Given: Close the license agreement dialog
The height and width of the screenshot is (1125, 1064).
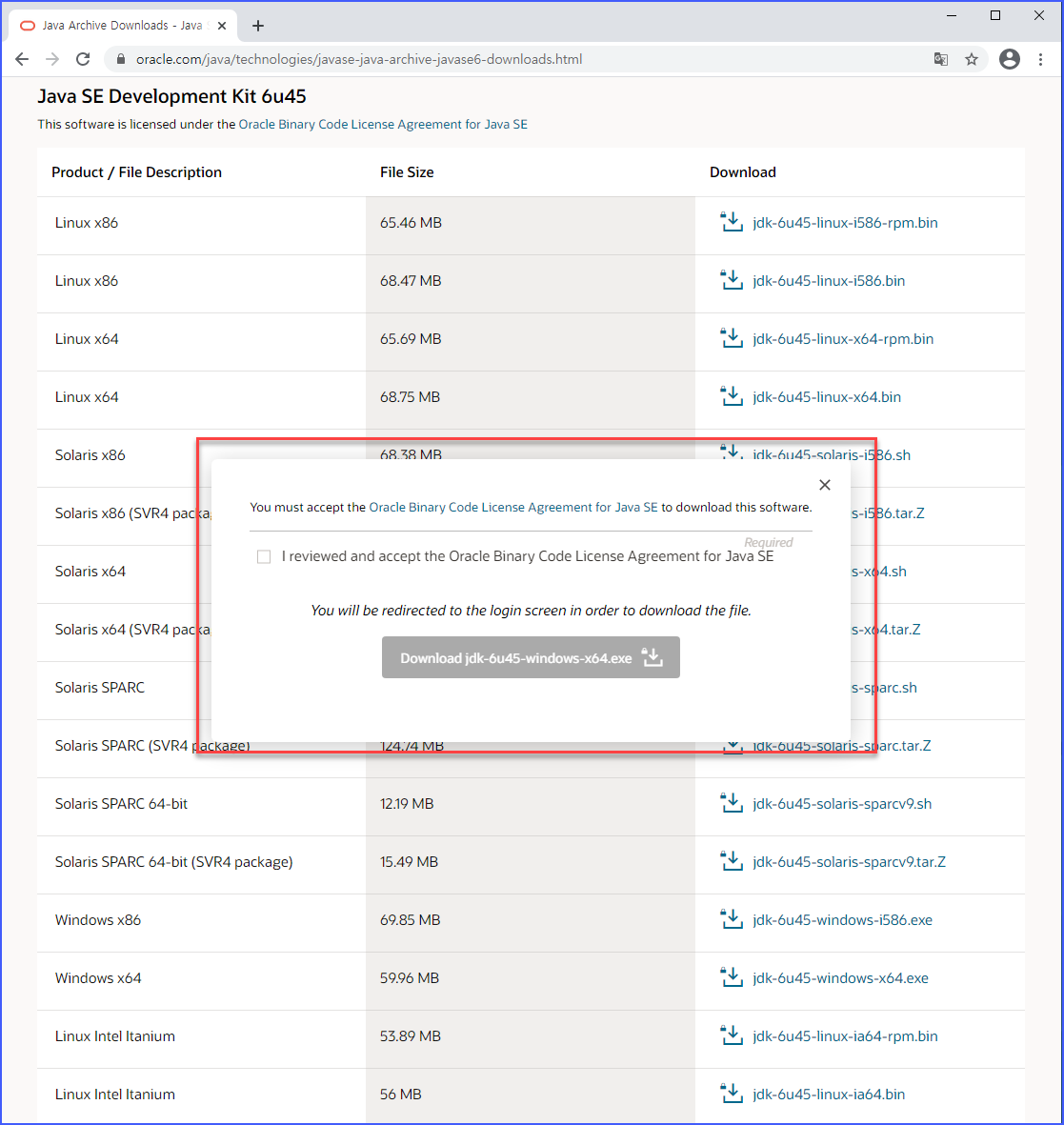Looking at the screenshot, I should 825,485.
